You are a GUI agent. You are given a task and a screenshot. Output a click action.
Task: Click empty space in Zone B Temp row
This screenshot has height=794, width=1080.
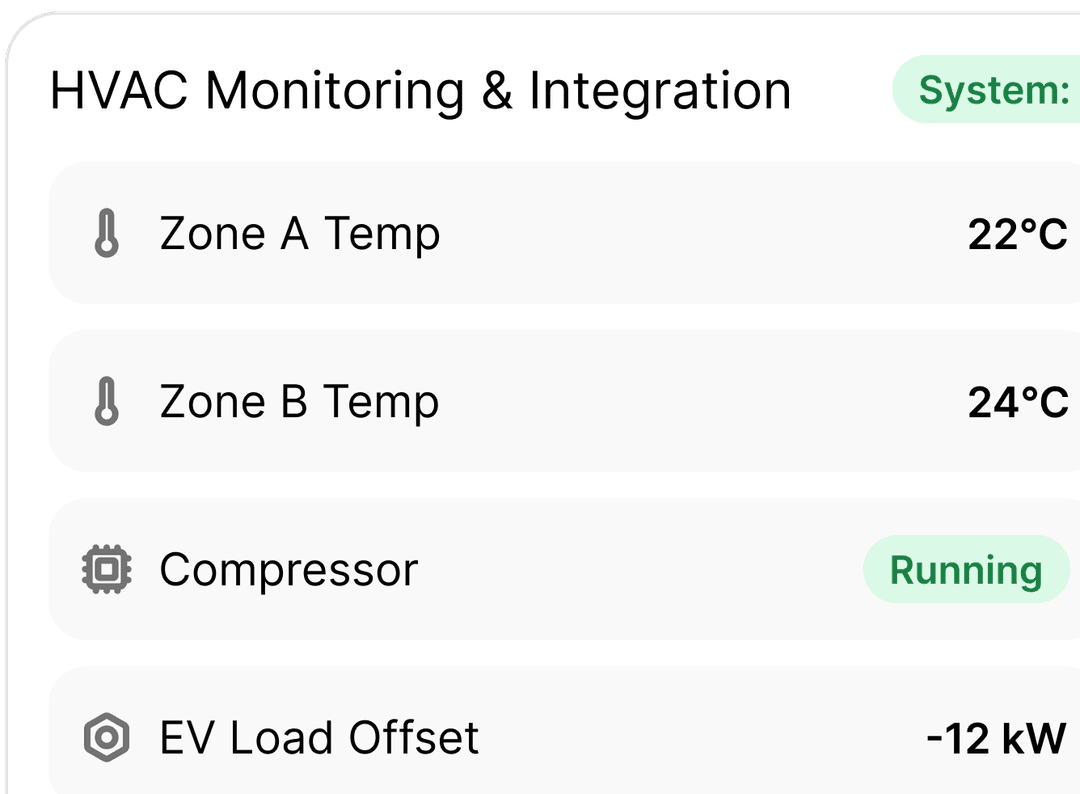pos(689,401)
